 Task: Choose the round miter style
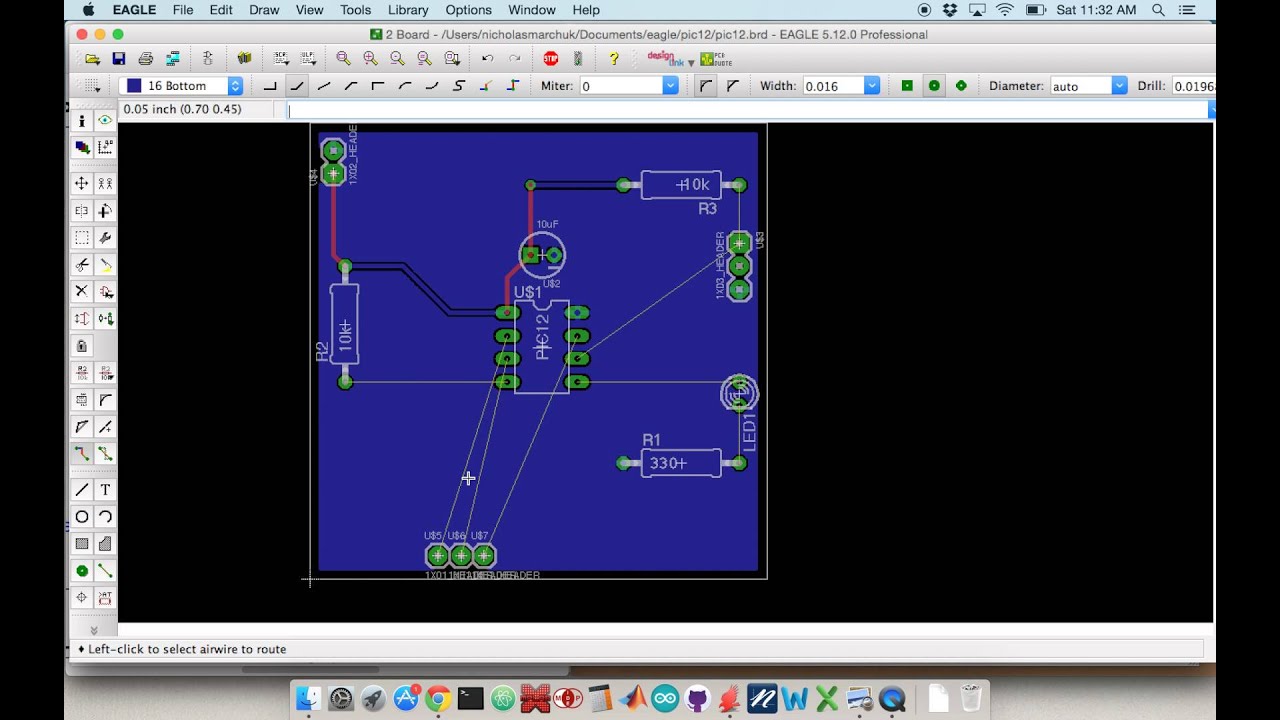[706, 86]
